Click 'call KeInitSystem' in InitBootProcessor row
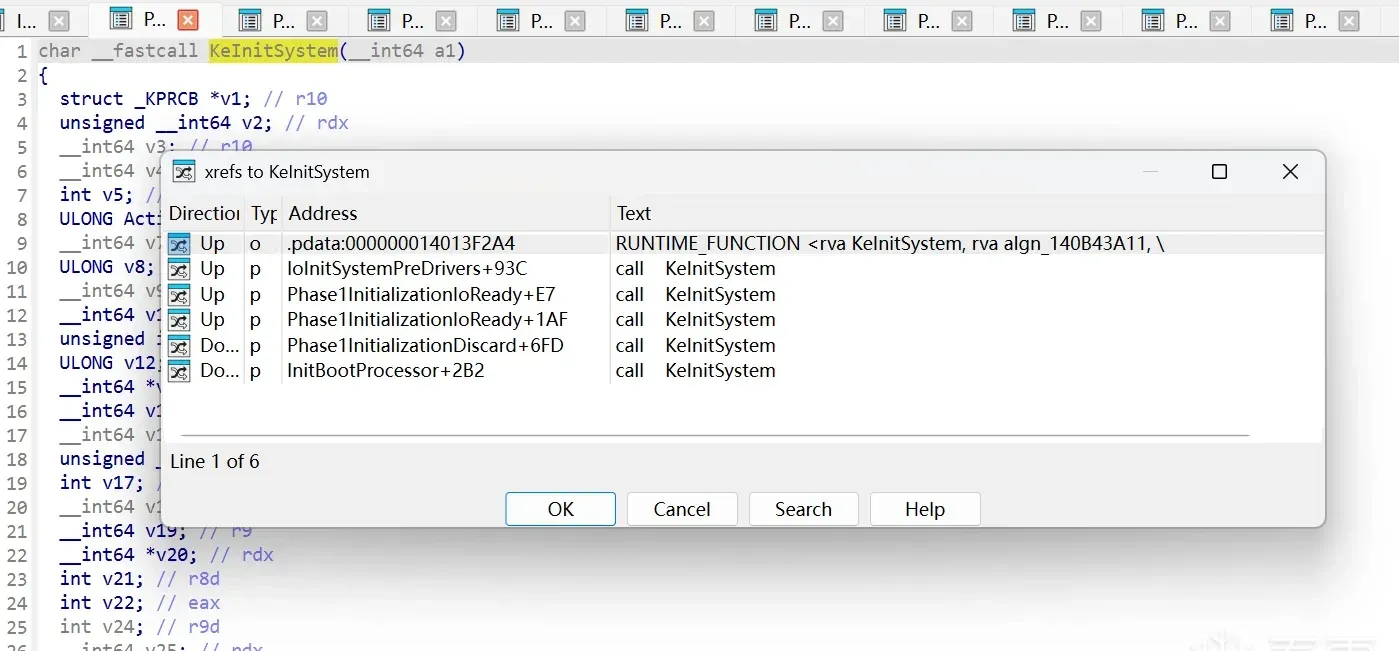Image resolution: width=1399 pixels, height=651 pixels. click(696, 371)
